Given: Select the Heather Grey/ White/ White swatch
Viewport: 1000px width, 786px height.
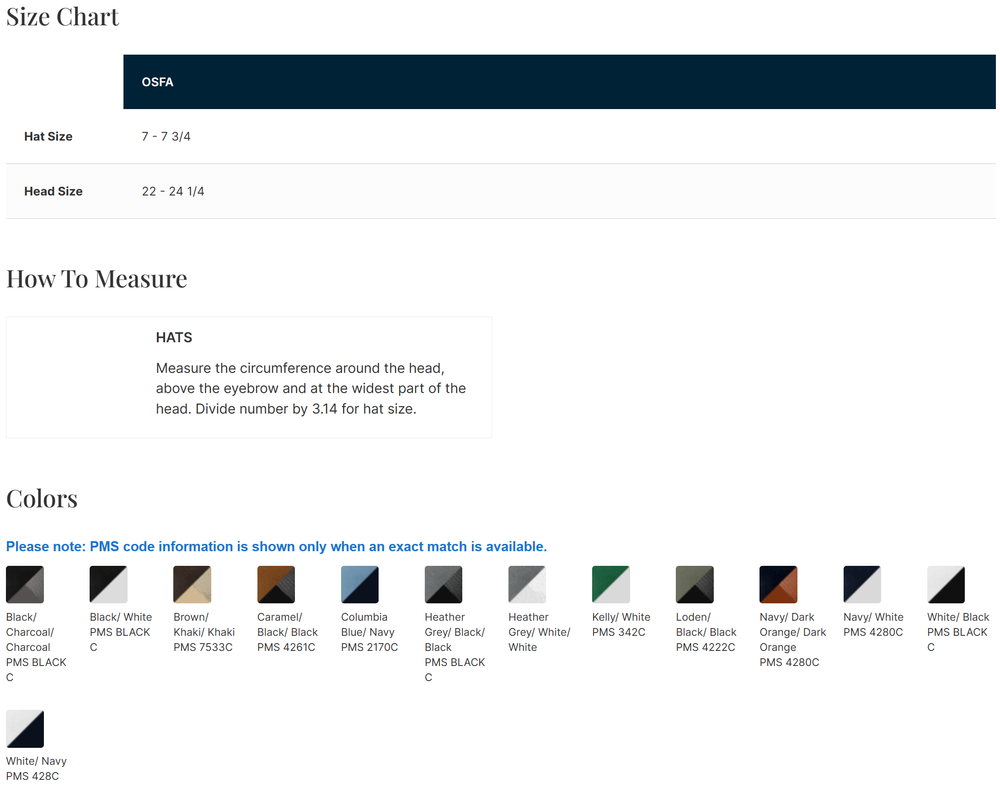Looking at the screenshot, I should [x=527, y=584].
